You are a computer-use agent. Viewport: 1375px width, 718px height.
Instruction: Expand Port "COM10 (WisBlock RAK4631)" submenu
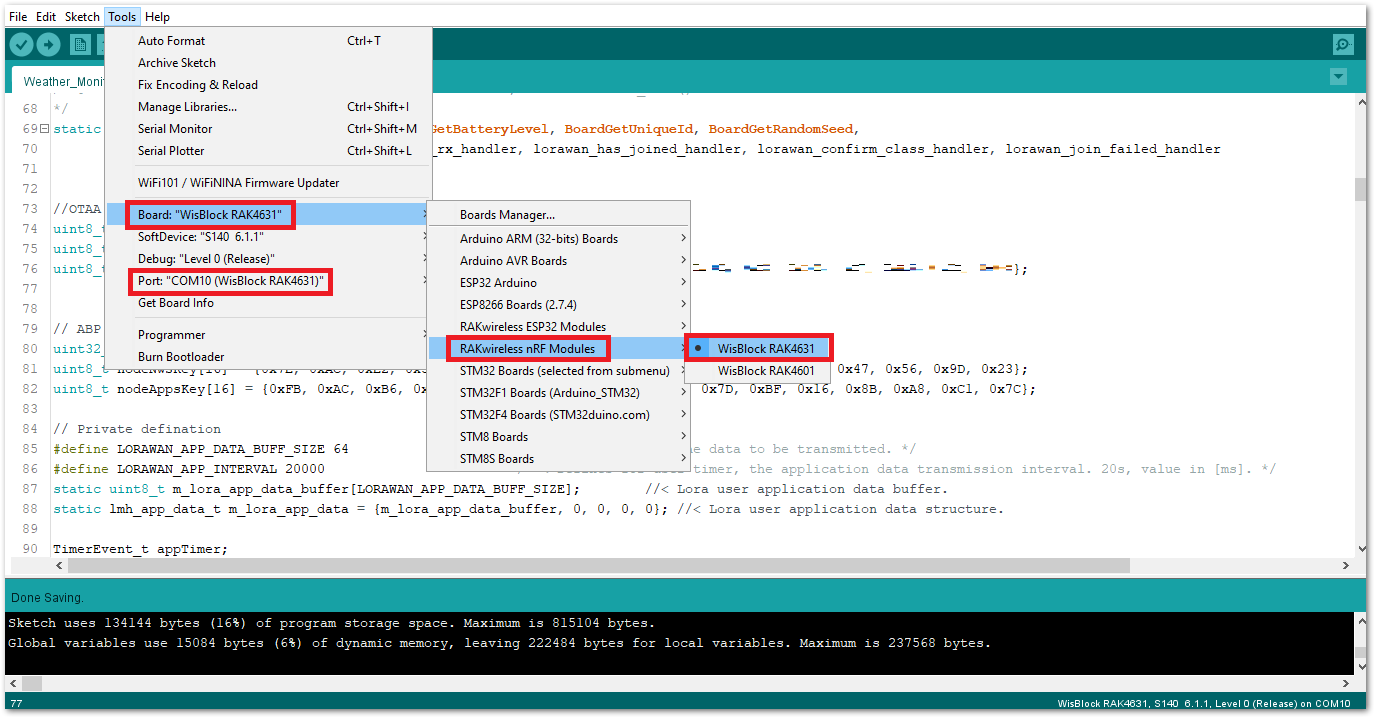[230, 281]
